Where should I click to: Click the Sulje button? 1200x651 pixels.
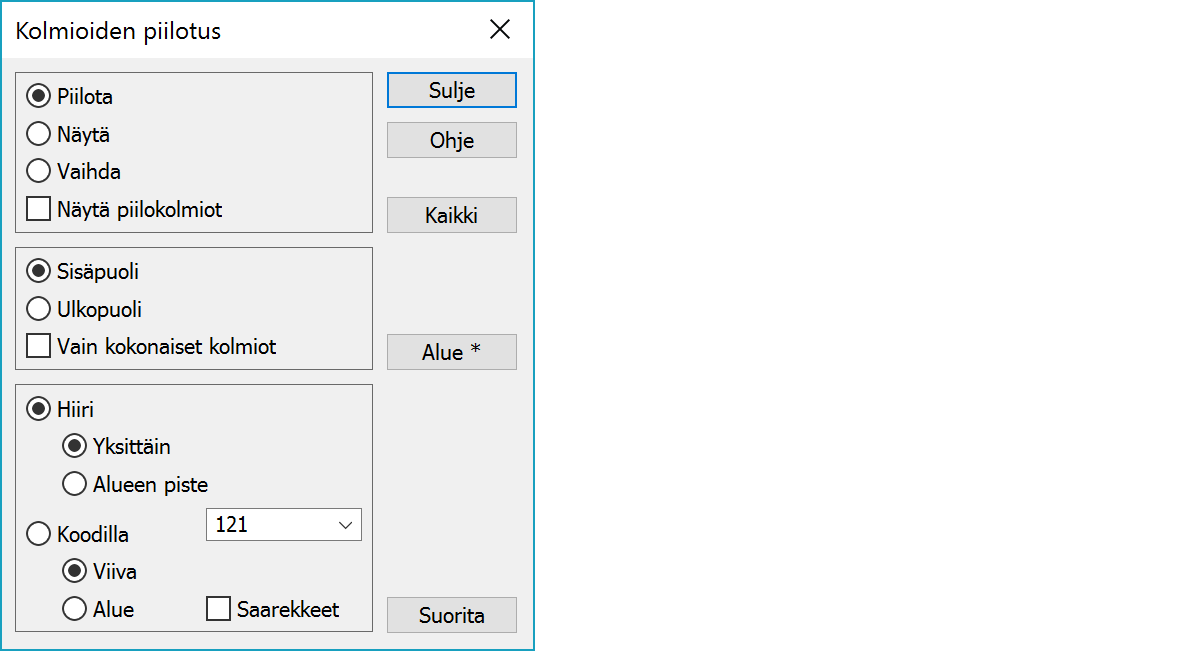coord(451,90)
